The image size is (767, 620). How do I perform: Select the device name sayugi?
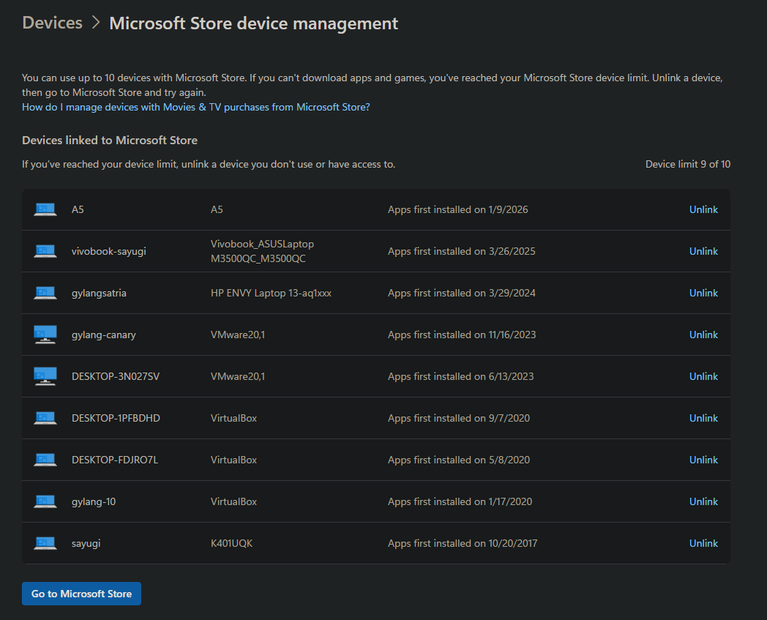coord(86,544)
